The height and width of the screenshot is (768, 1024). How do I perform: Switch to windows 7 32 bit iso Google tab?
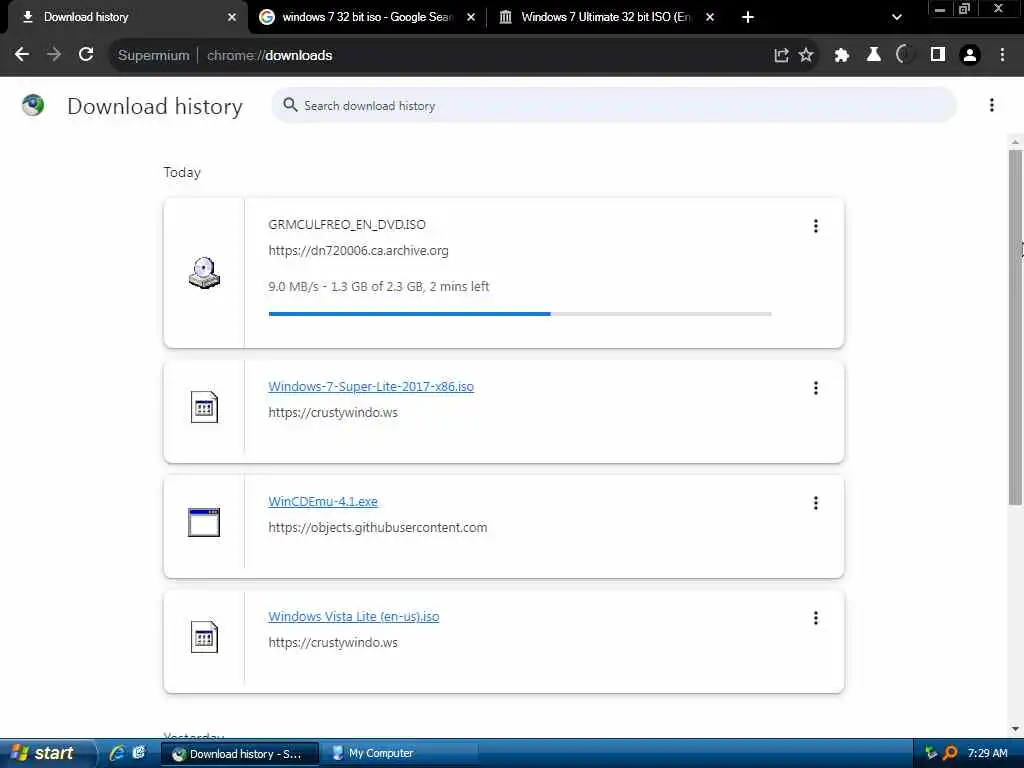click(367, 17)
